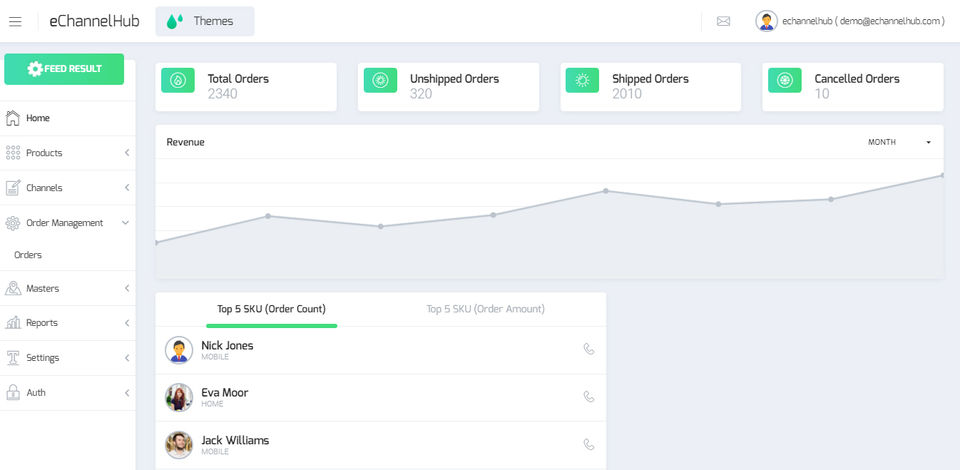The width and height of the screenshot is (960, 470).
Task: Call Eva Moor using phone icon
Action: (x=589, y=397)
